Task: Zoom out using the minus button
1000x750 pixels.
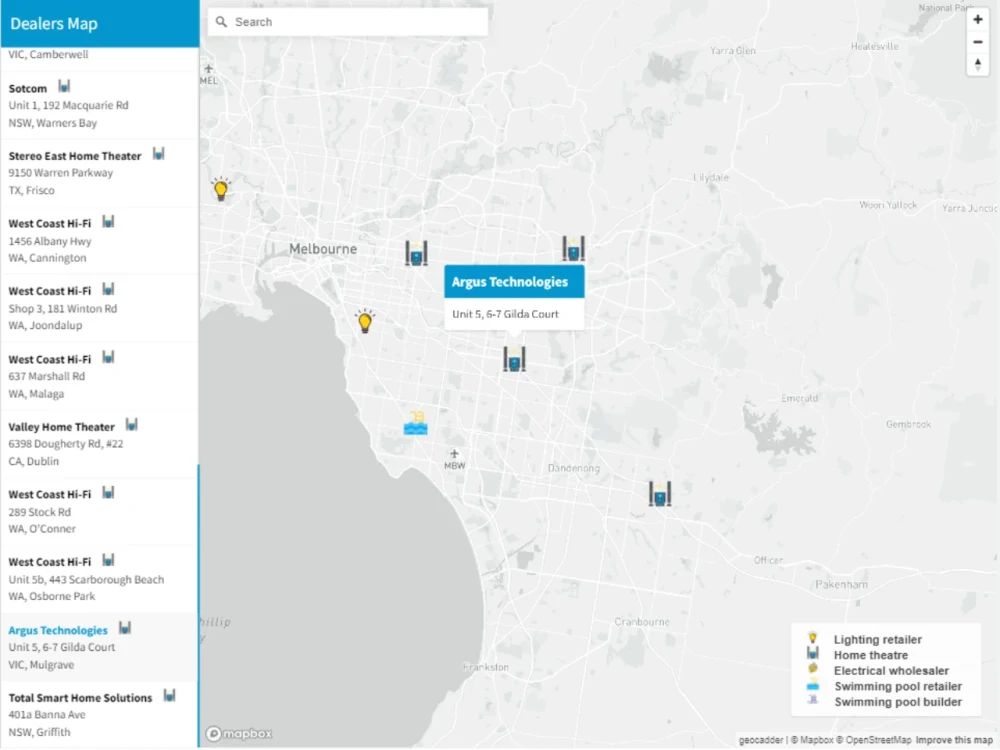Action: (x=977, y=42)
